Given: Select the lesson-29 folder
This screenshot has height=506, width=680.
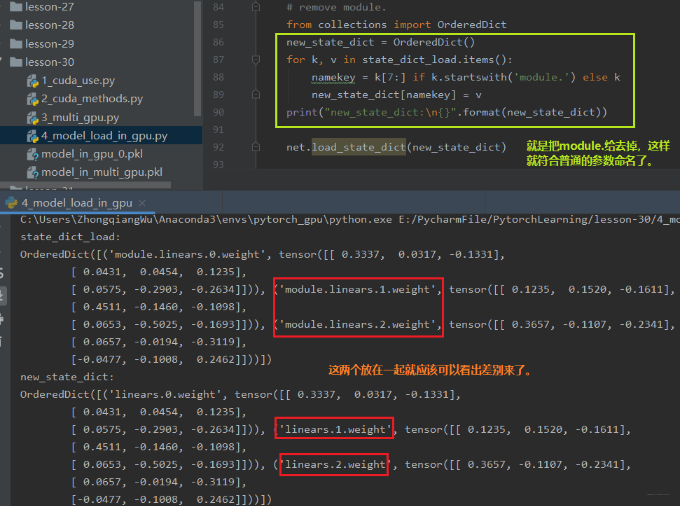Looking at the screenshot, I should pos(42,44).
